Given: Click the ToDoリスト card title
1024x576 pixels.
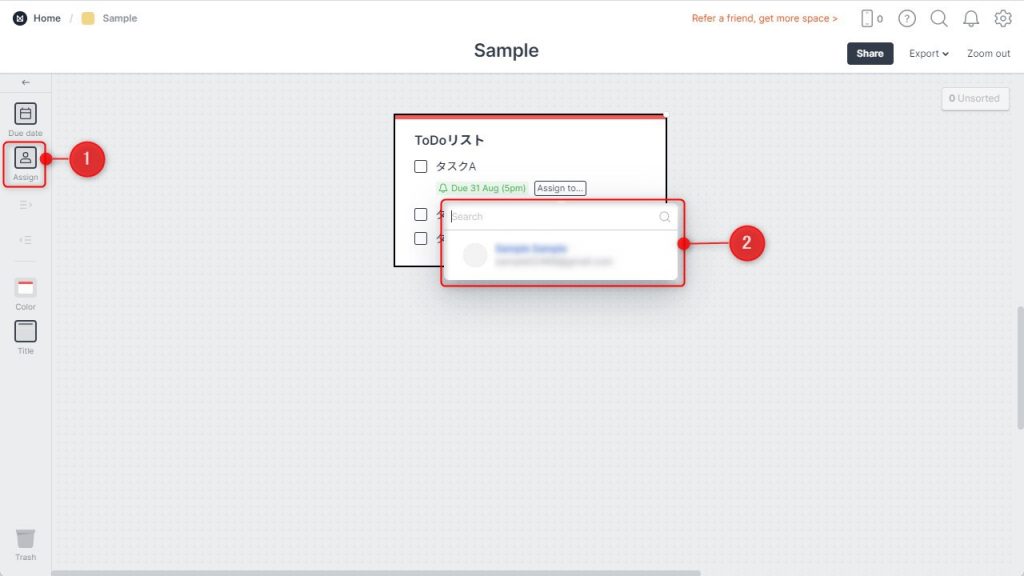Looking at the screenshot, I should pyautogui.click(x=449, y=140).
